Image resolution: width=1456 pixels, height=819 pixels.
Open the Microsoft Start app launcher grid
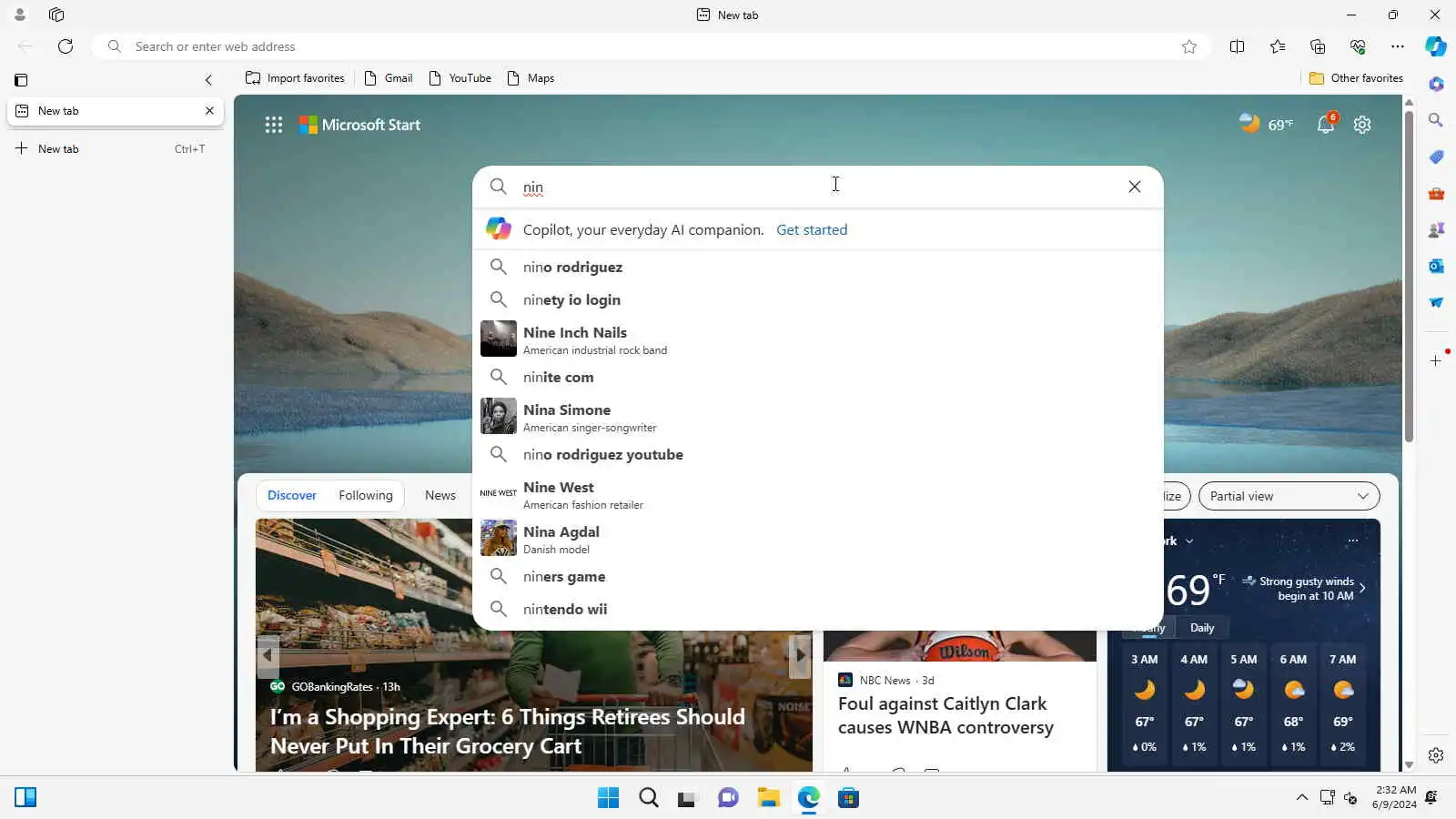point(274,125)
